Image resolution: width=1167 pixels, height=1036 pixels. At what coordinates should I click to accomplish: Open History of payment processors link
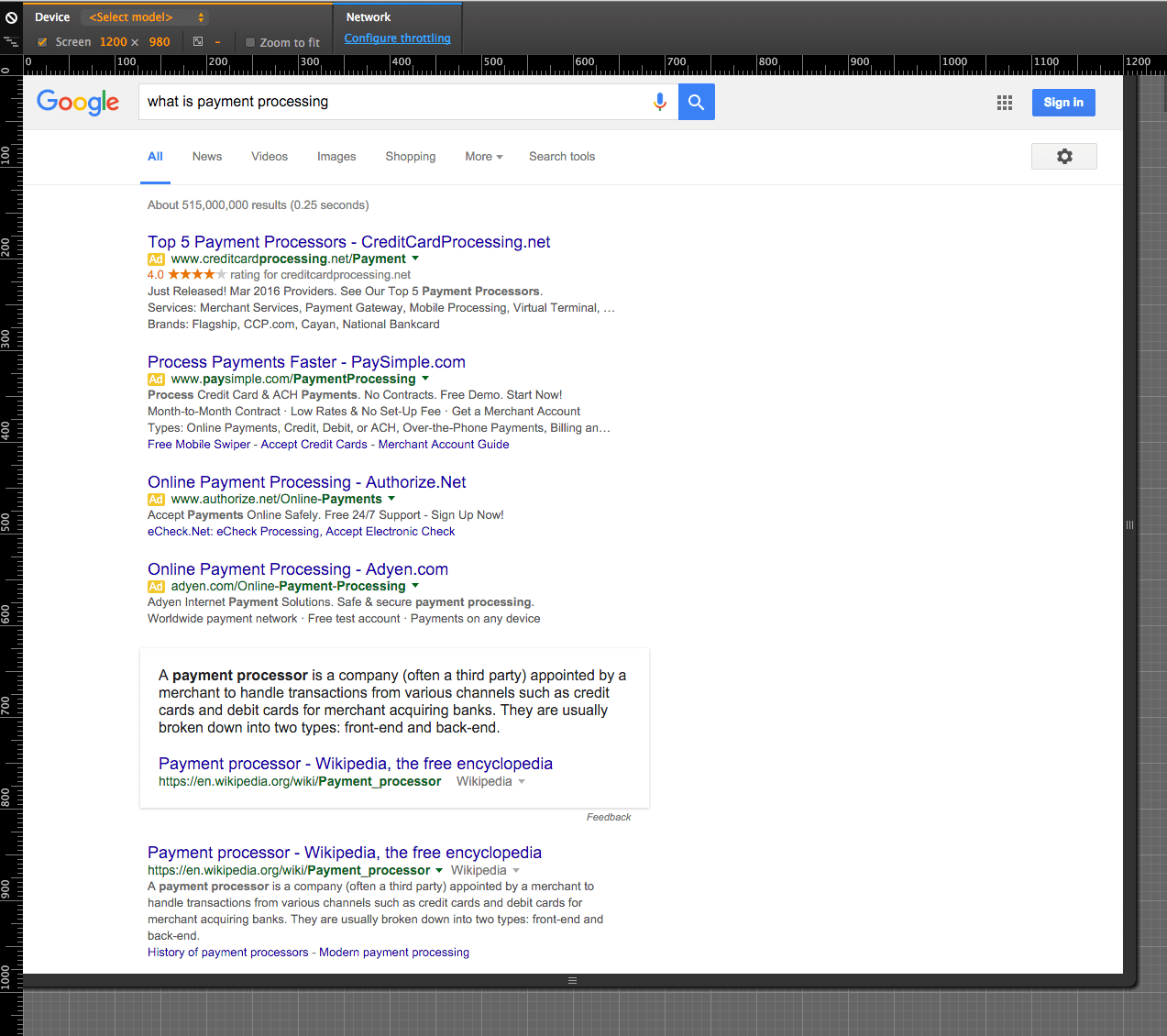coord(228,953)
